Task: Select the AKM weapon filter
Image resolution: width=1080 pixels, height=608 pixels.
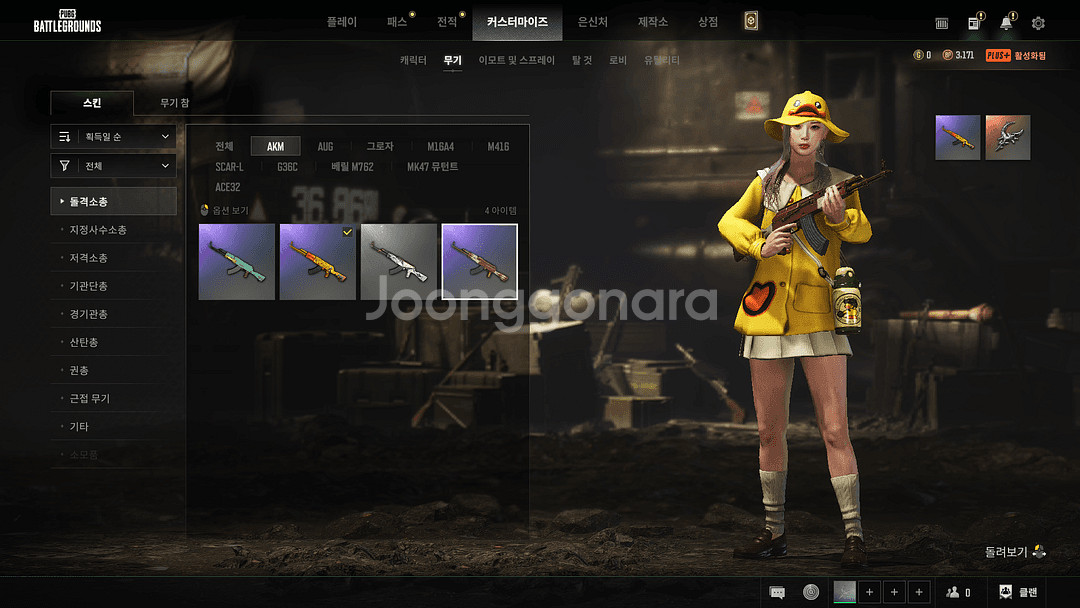Action: (276, 147)
